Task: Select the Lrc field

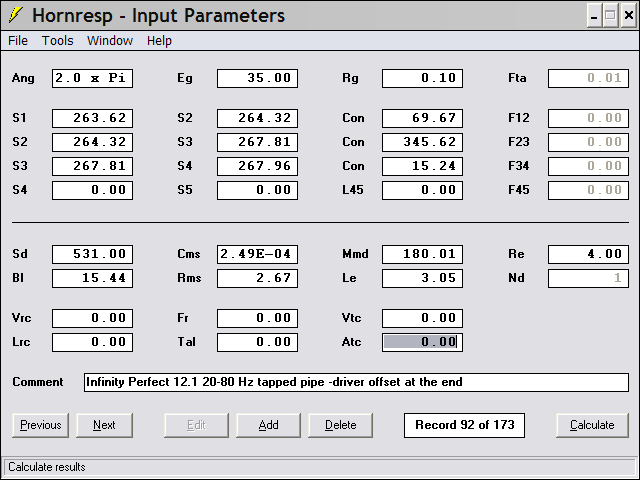Action: (x=92, y=342)
